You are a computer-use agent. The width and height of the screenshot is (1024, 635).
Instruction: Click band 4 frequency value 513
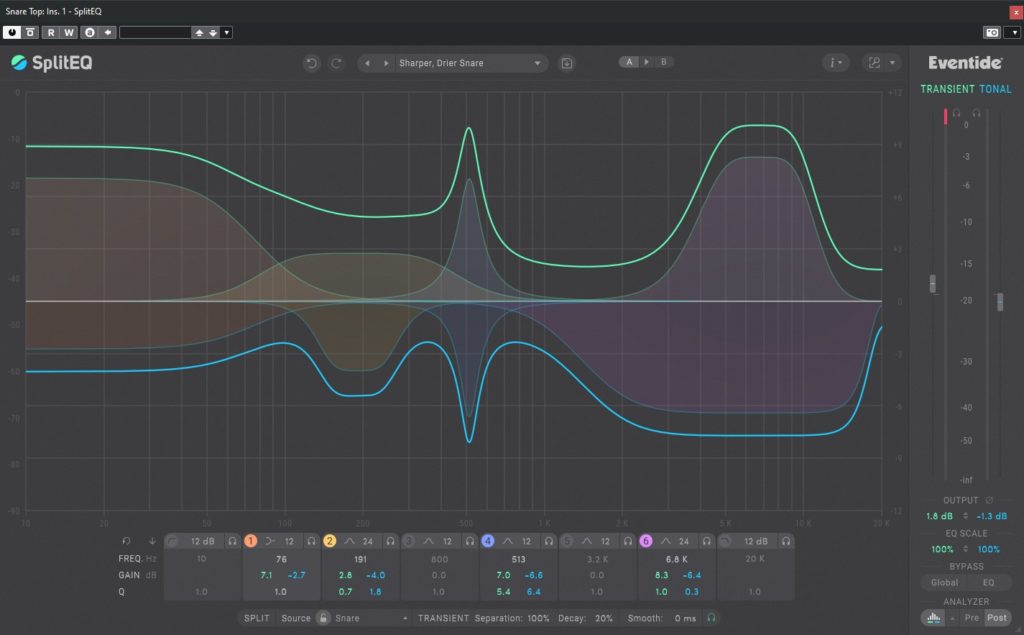(518, 559)
